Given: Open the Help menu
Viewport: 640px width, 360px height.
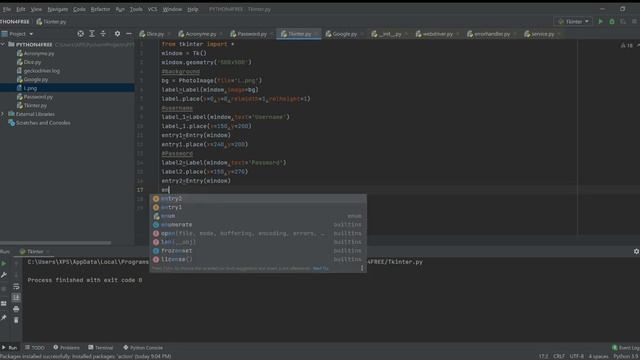Looking at the screenshot, I should click(x=193, y=9).
